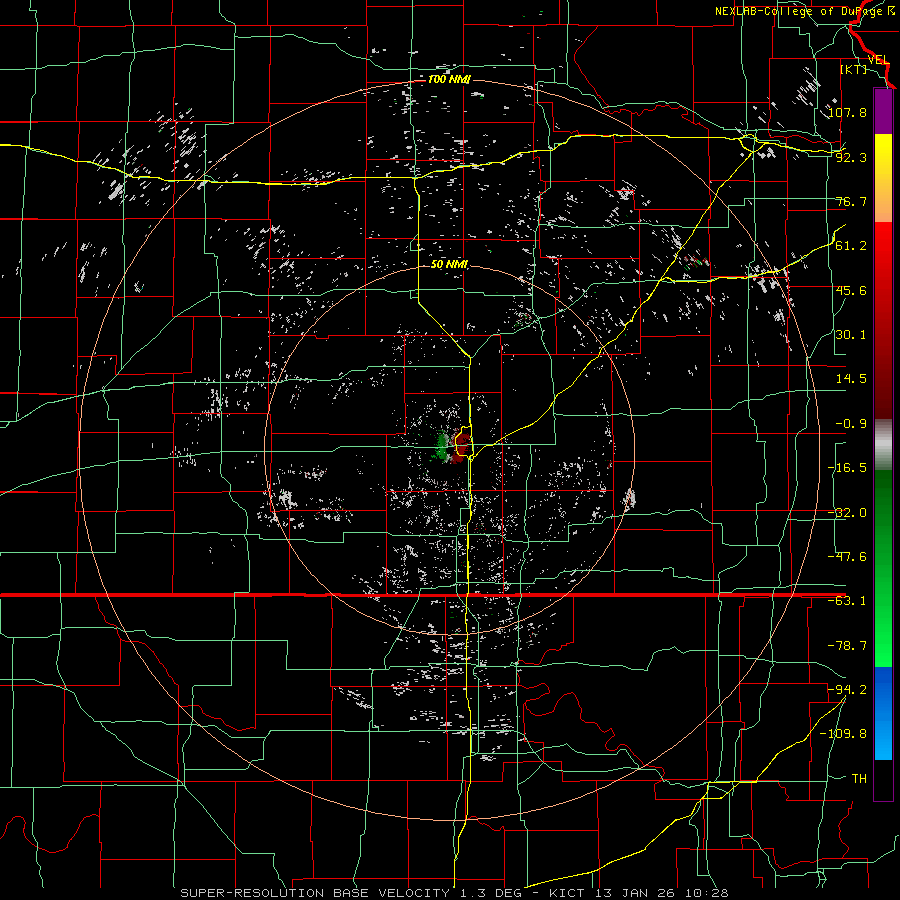Select the -63.1 scale value
The image size is (900, 900).
848,601
